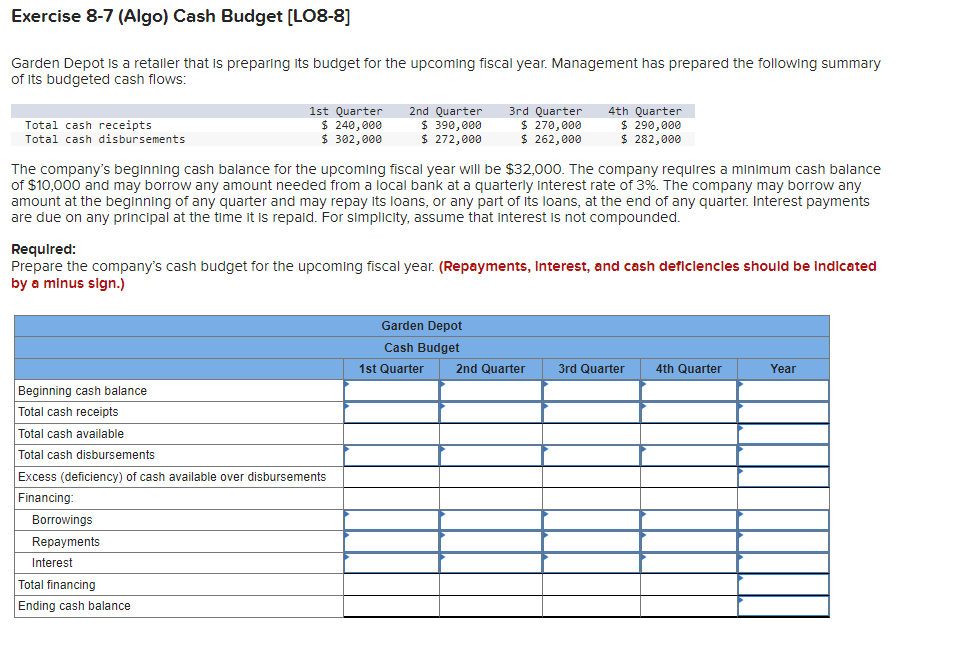The image size is (957, 647).
Task: Click the blue marker in Repayments 2nd Quarter cell
Action: coord(444,535)
